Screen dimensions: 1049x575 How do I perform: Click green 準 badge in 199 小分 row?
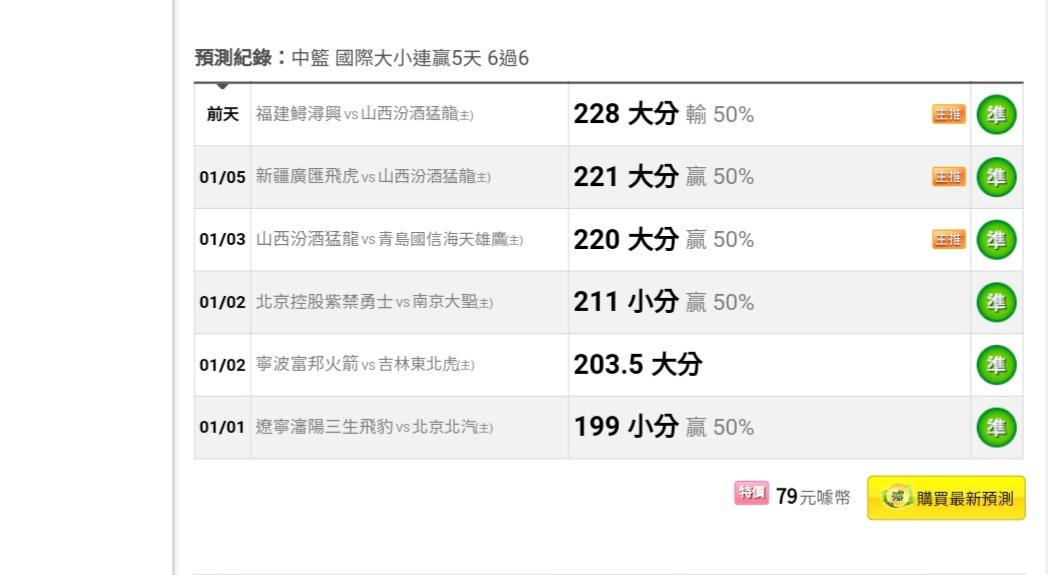click(996, 427)
